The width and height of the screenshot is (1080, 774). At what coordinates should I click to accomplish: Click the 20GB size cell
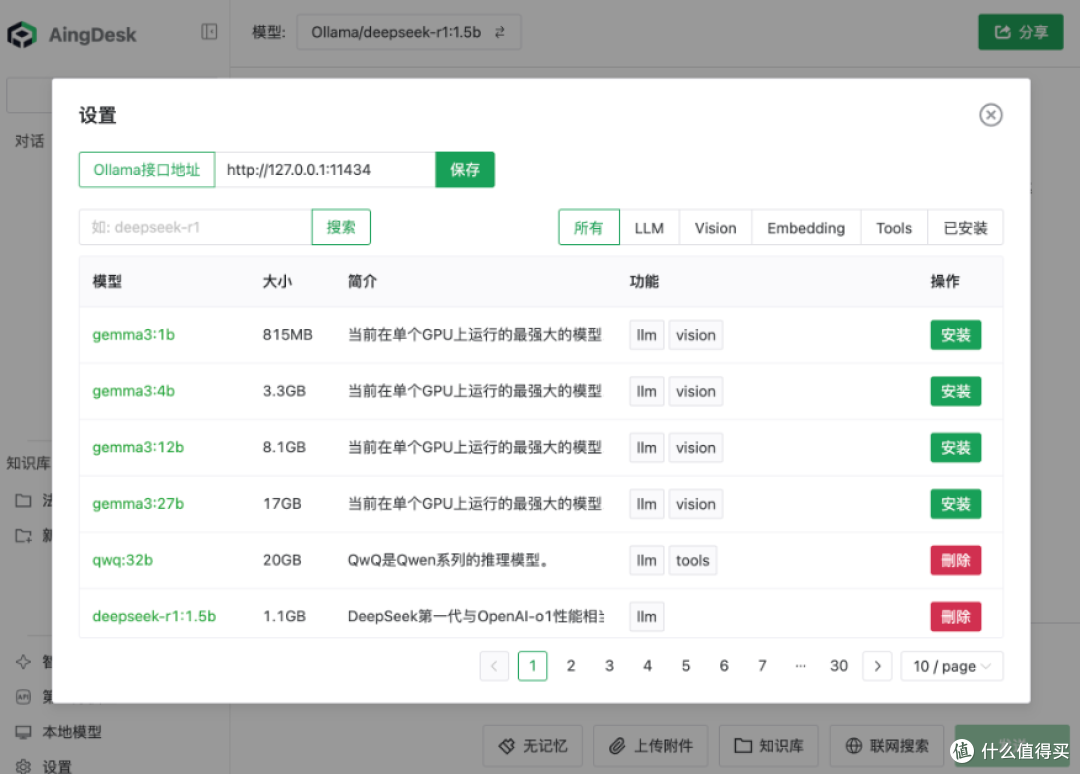pyautogui.click(x=282, y=560)
